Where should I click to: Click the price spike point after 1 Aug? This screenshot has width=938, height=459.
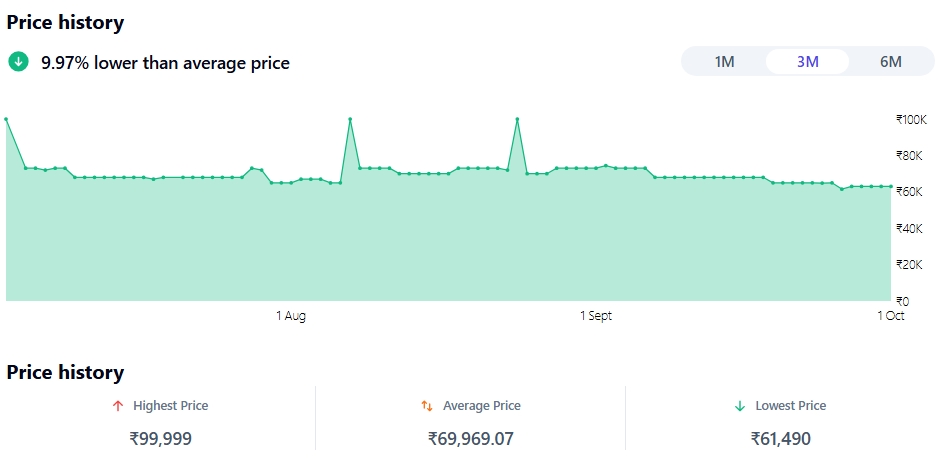[350, 119]
